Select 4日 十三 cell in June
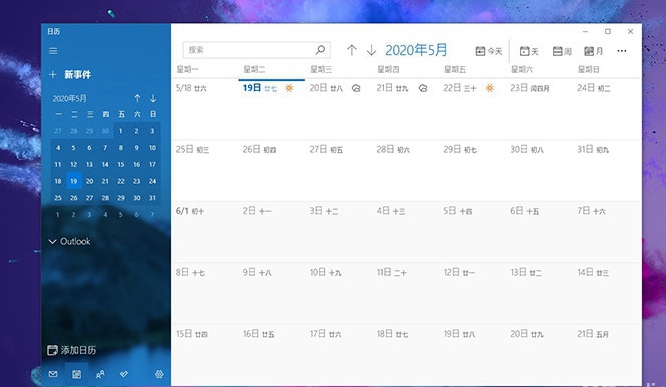The height and width of the screenshot is (387, 666). click(406, 232)
